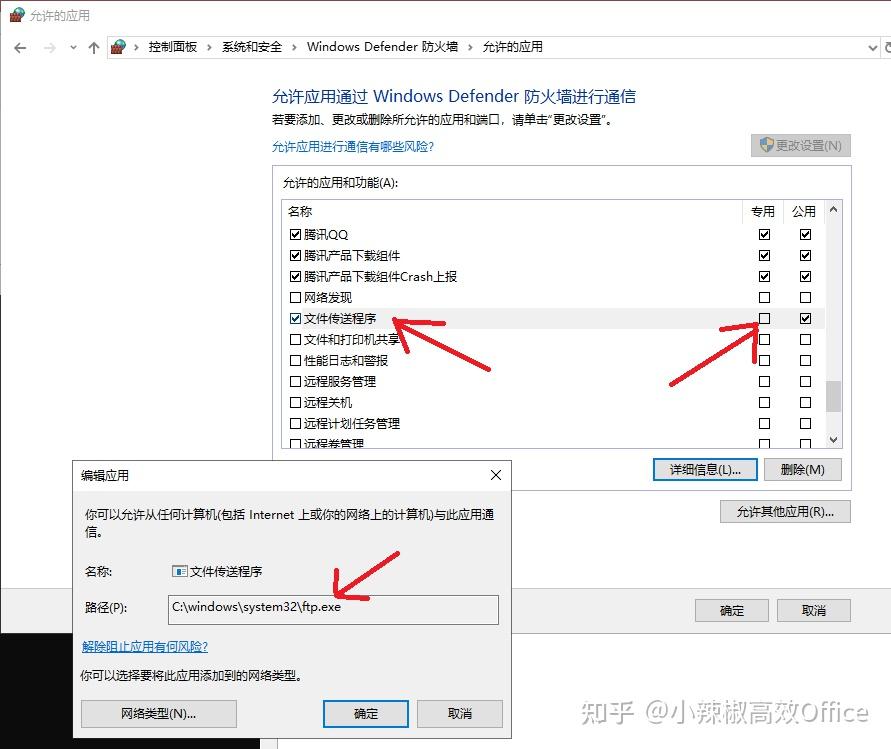Expand address bar history dropdown
Image resolution: width=891 pixels, height=749 pixels.
click(873, 48)
